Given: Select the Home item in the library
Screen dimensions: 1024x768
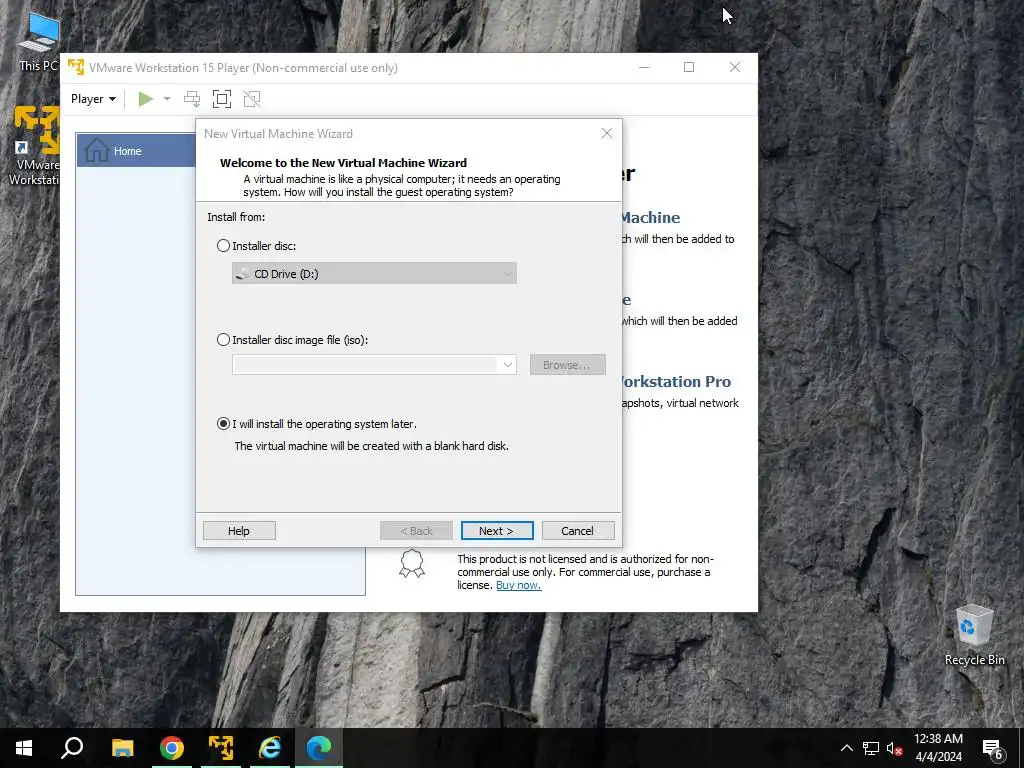Looking at the screenshot, I should click(136, 151).
